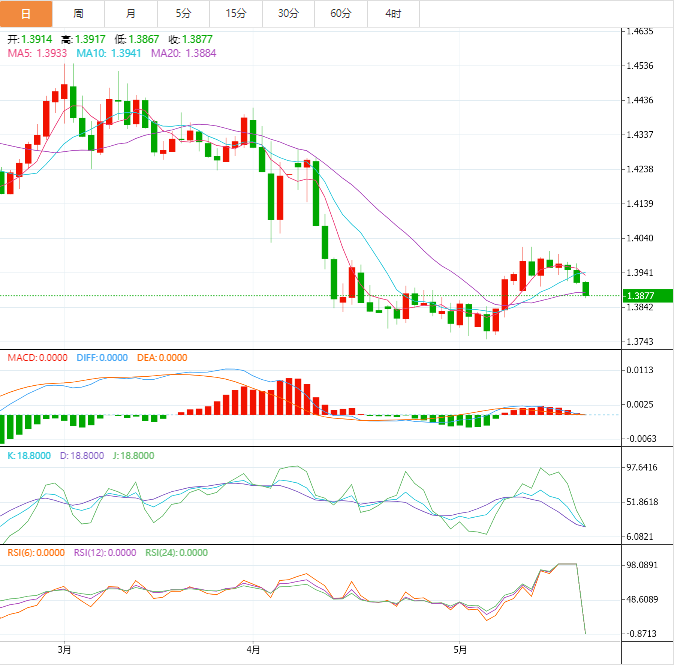The height and width of the screenshot is (667, 677).
Task: Click the RSI(12): 0.0000 label
Action: (105, 553)
